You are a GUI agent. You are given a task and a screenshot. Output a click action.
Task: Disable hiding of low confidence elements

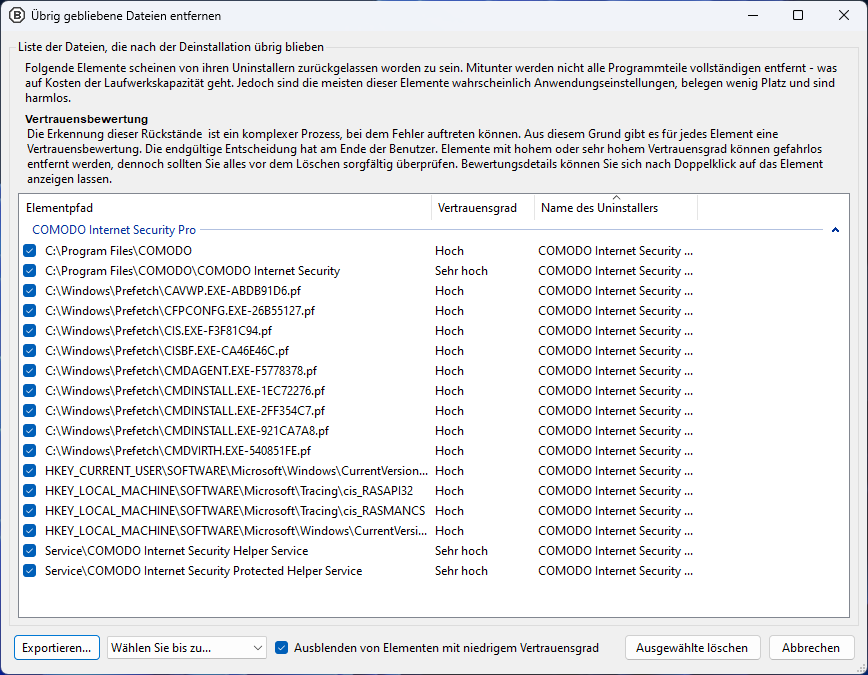click(x=282, y=647)
